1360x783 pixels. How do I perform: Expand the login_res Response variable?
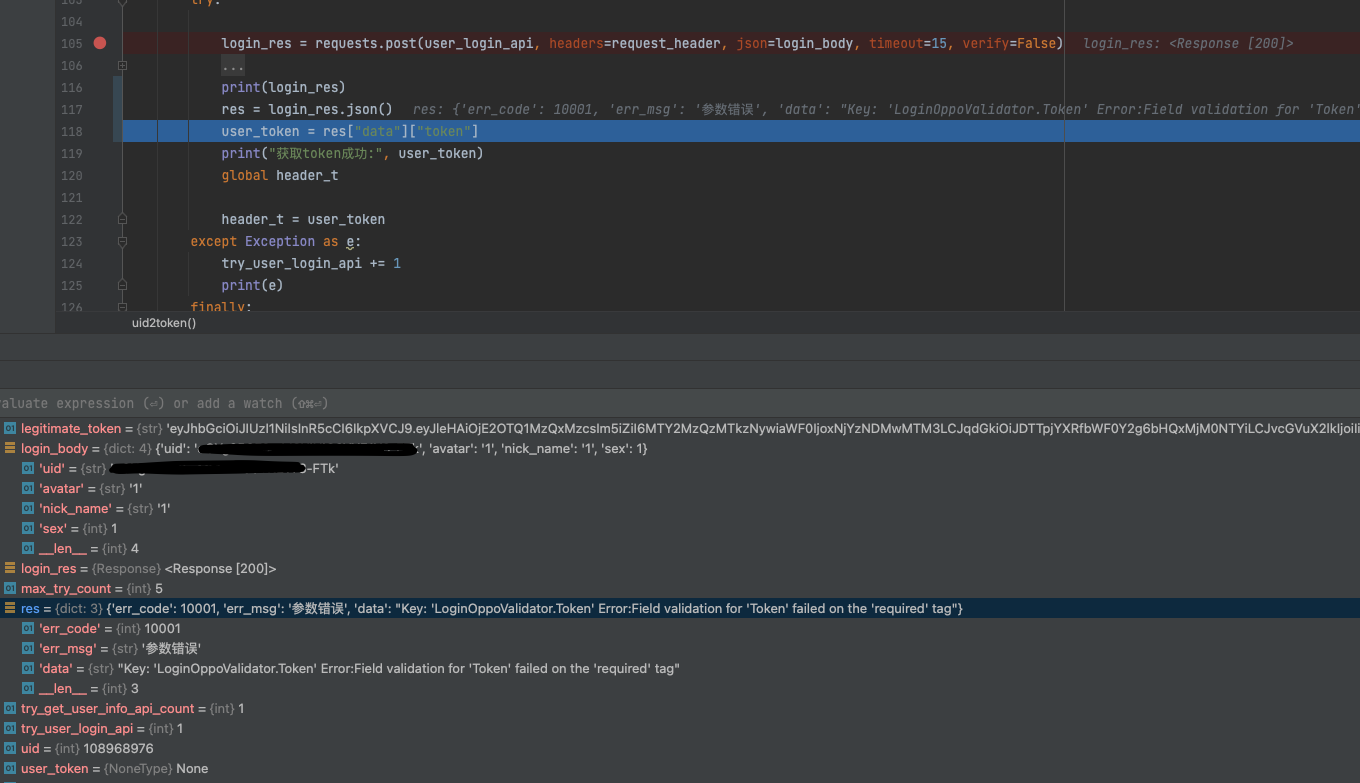pyautogui.click(x=9, y=568)
